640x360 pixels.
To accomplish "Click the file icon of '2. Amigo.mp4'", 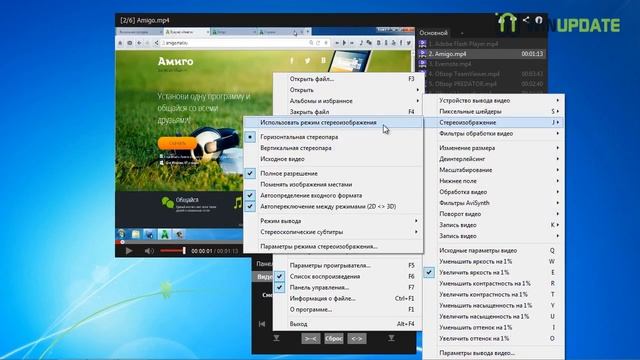I will click(422, 53).
